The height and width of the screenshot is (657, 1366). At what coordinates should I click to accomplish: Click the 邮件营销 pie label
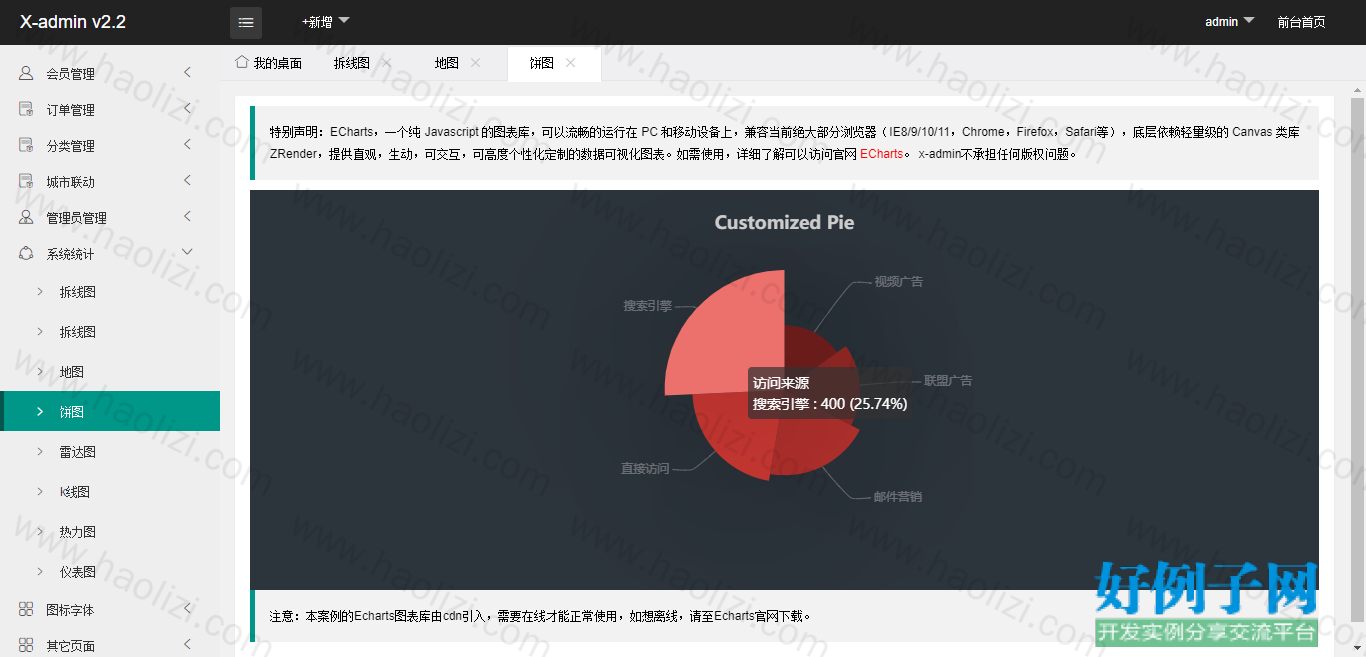tap(897, 497)
